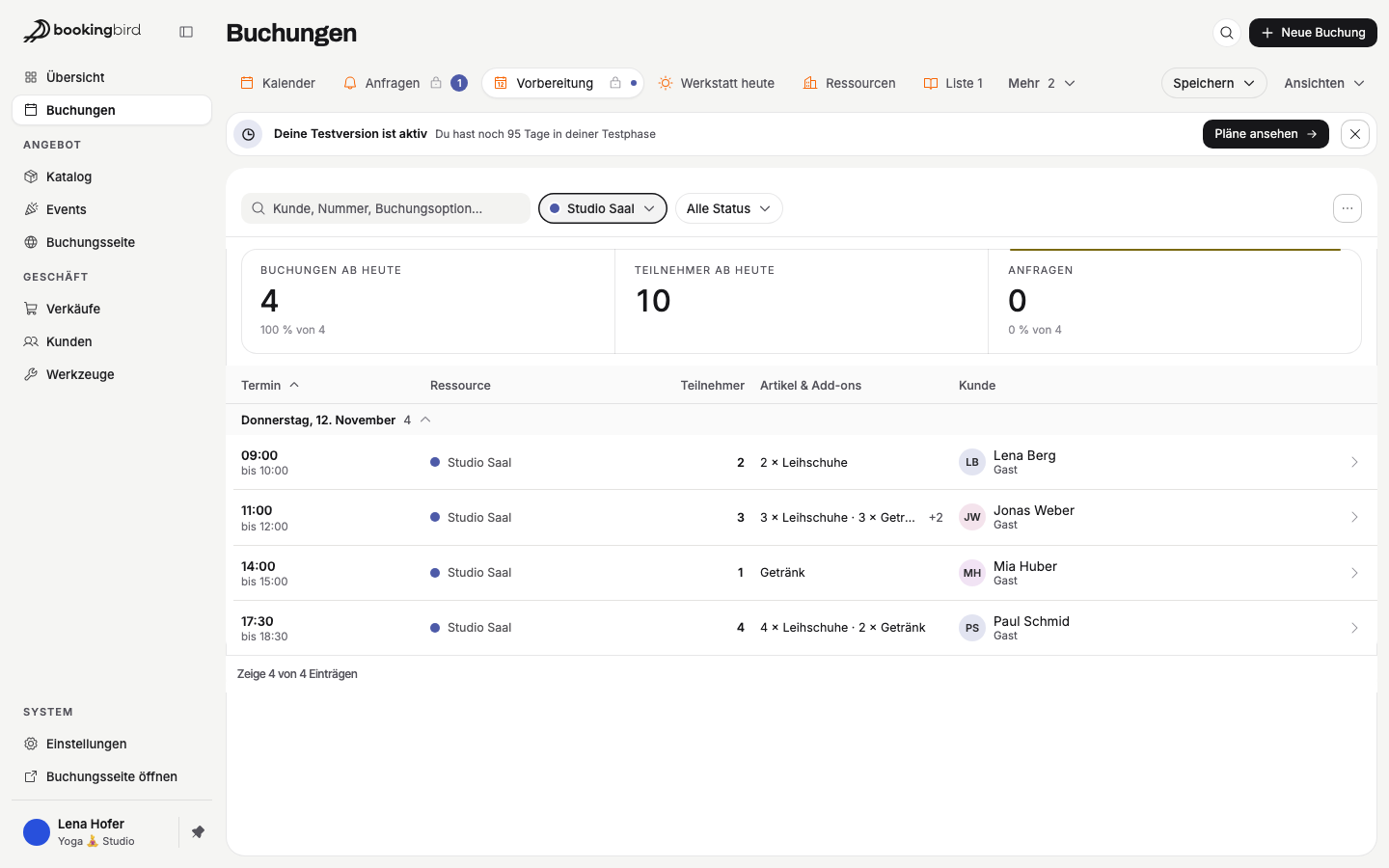The image size is (1389, 868).
Task: Open the search magnifier icon in header
Action: pos(1226,33)
